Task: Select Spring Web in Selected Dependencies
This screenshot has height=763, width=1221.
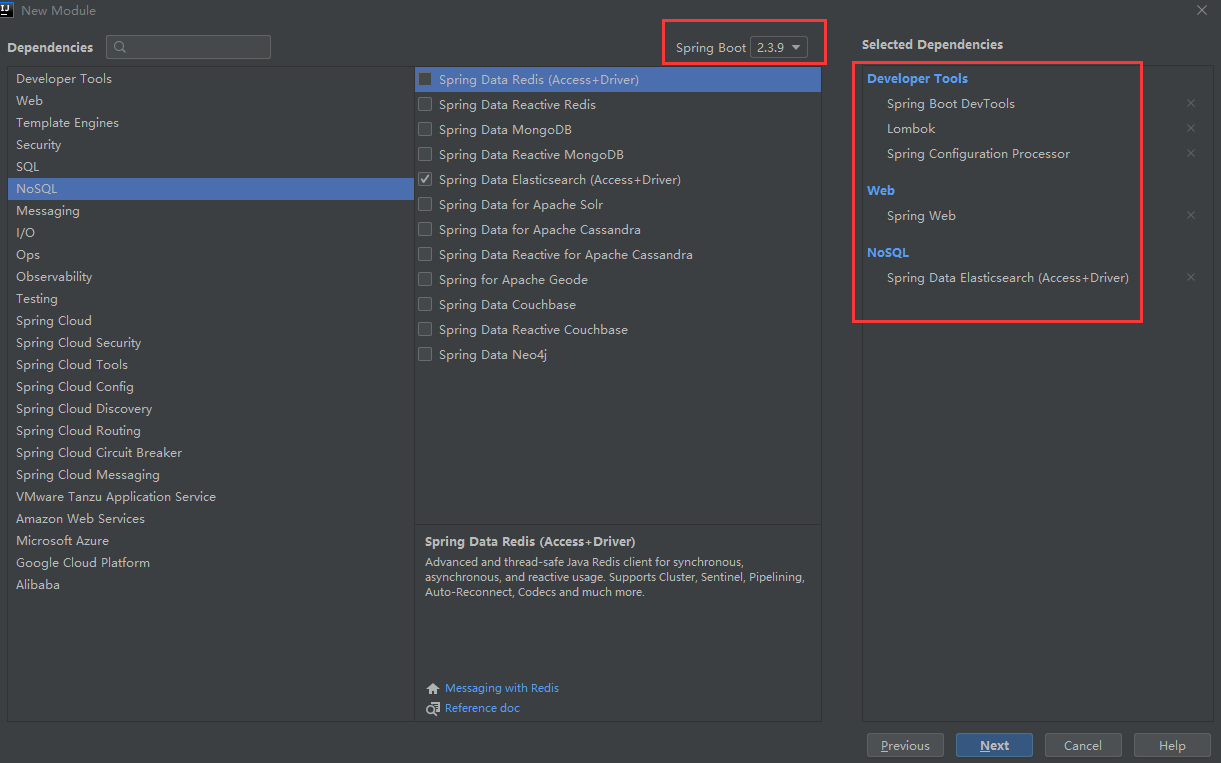Action: coord(921,215)
